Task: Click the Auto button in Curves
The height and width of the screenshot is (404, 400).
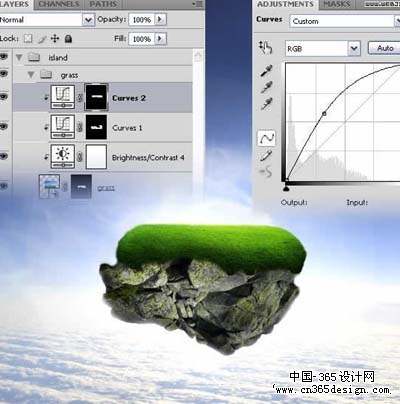Action: click(385, 48)
